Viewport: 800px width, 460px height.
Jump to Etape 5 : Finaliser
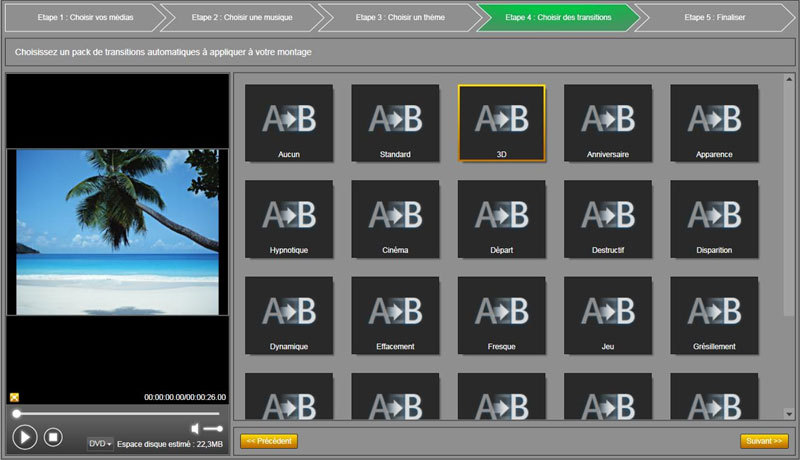(x=714, y=17)
